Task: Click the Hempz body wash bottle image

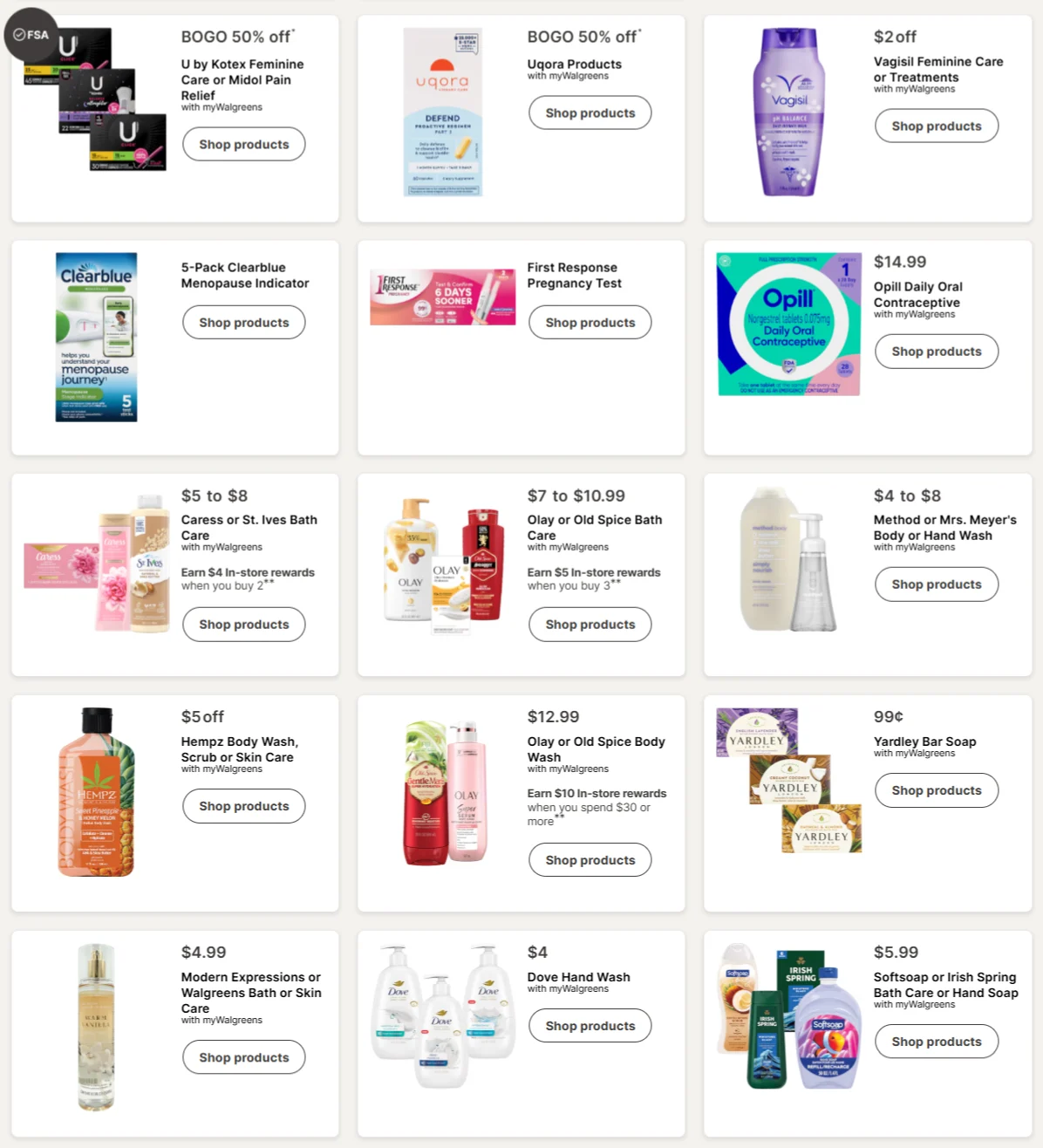Action: pos(96,791)
